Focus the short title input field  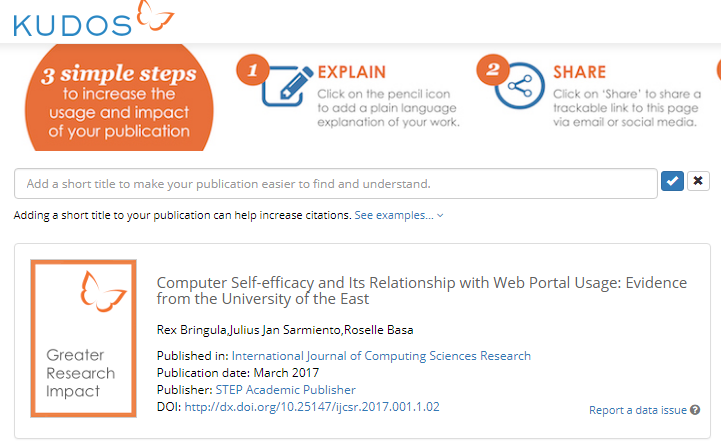[336, 184]
